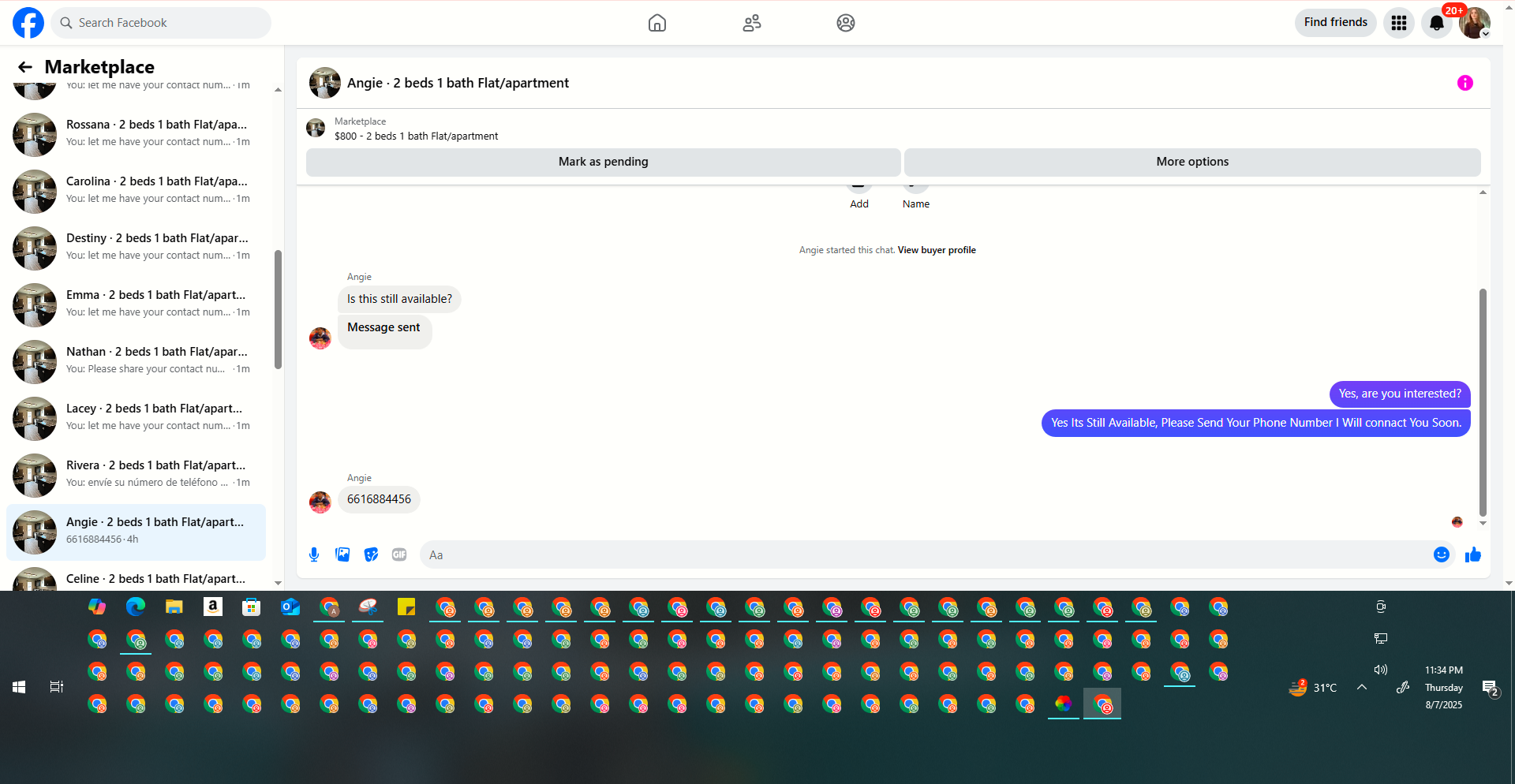Record a voice clip with microphone icon
The width and height of the screenshot is (1515, 784).
[x=314, y=554]
